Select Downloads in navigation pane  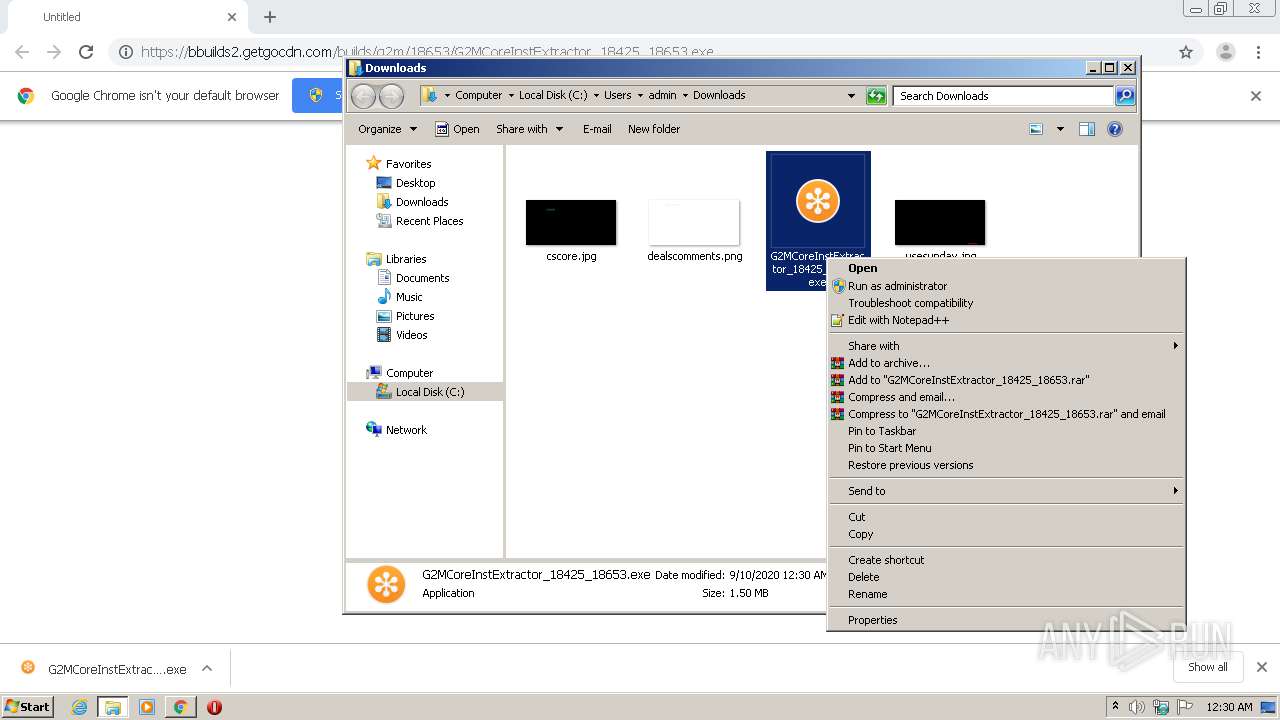coord(412,202)
